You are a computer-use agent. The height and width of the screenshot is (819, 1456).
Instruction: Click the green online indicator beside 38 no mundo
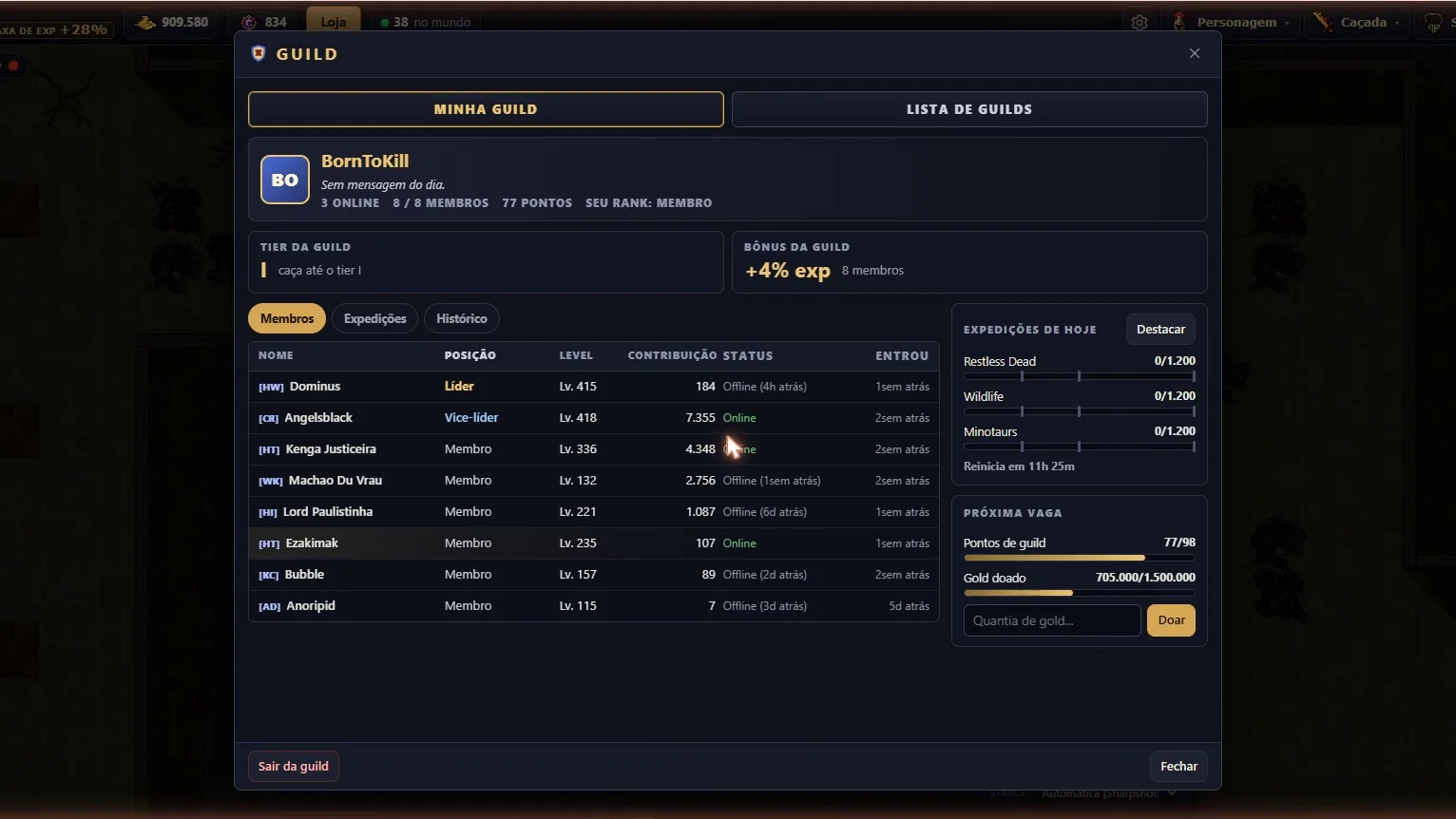tap(385, 22)
